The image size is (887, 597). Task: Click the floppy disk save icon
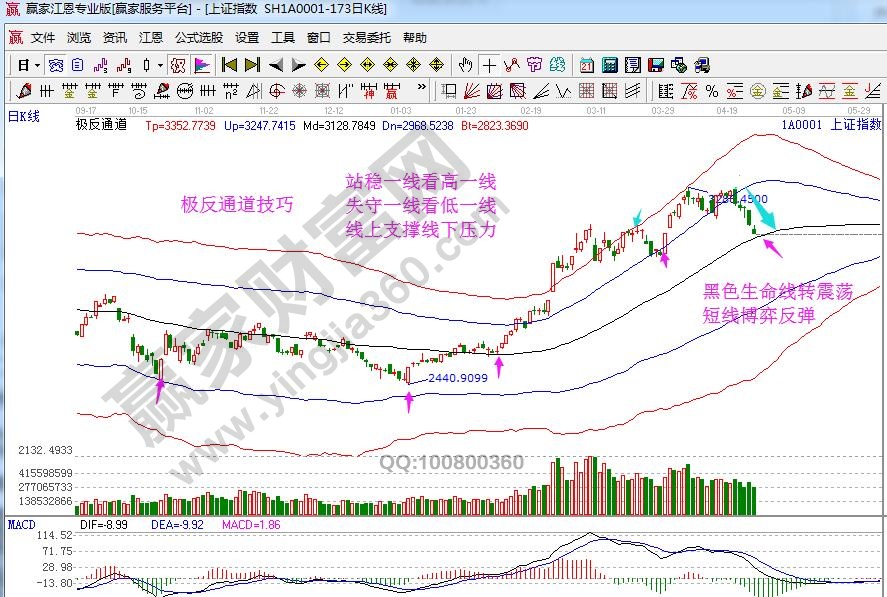pos(656,65)
